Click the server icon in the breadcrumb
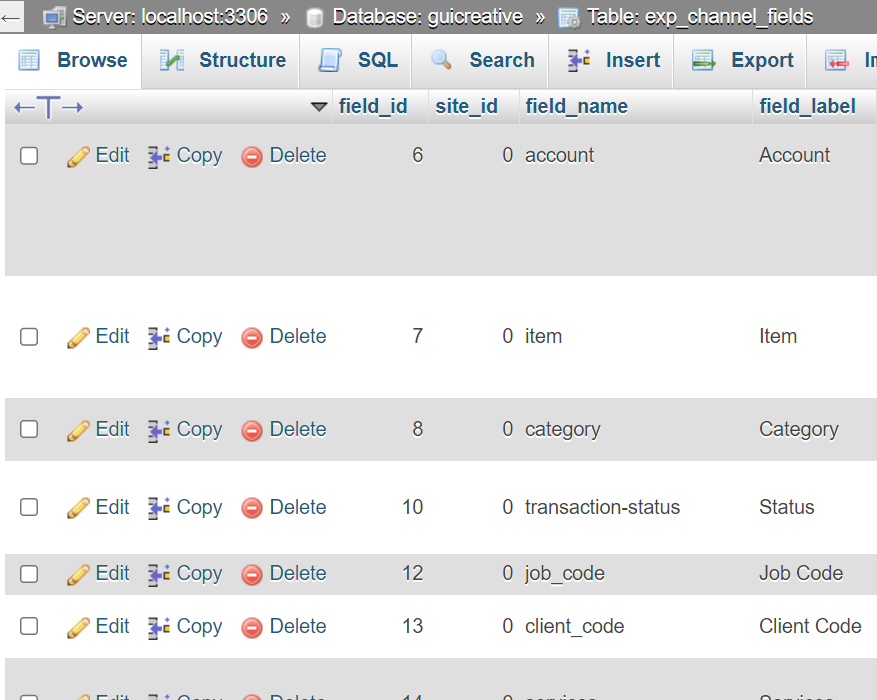877x700 pixels. tap(54, 17)
